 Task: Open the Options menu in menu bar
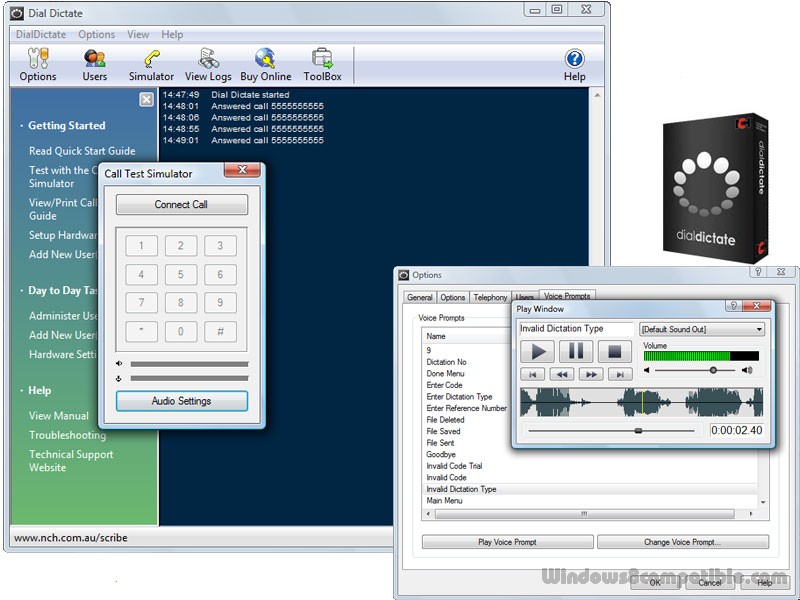point(96,34)
